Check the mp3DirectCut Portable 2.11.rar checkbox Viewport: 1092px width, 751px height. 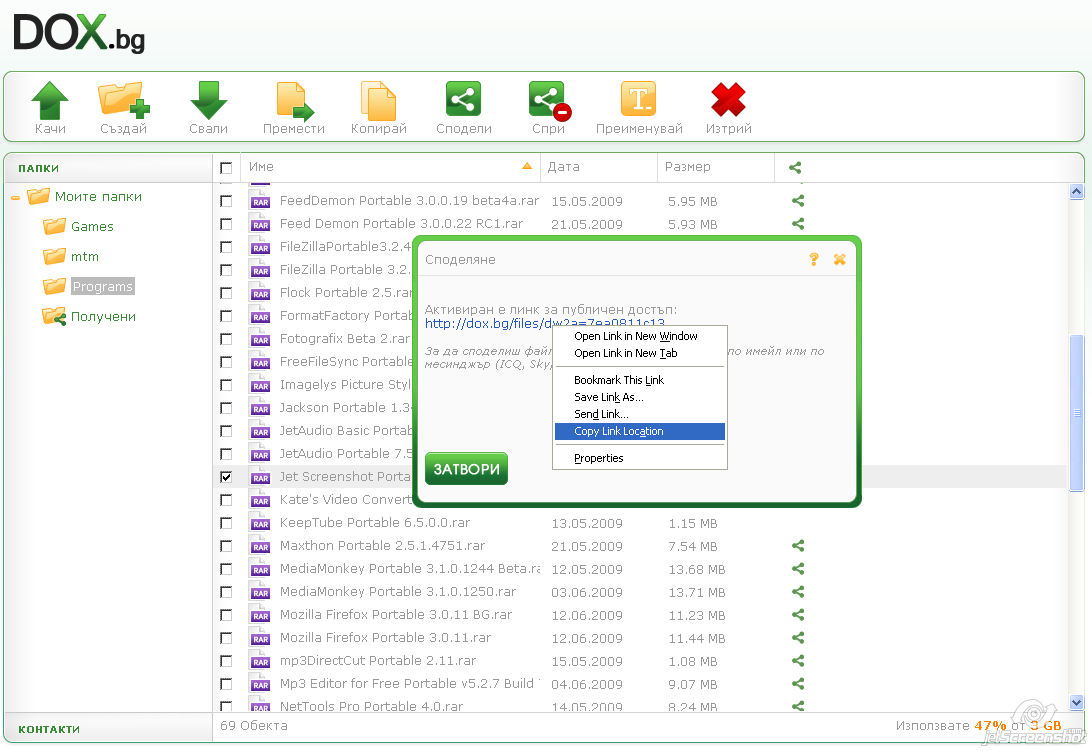click(226, 660)
